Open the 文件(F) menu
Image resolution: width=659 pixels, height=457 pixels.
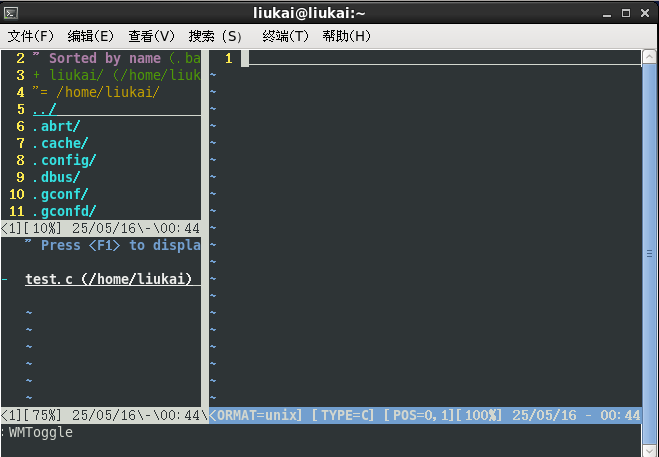pyautogui.click(x=31, y=36)
